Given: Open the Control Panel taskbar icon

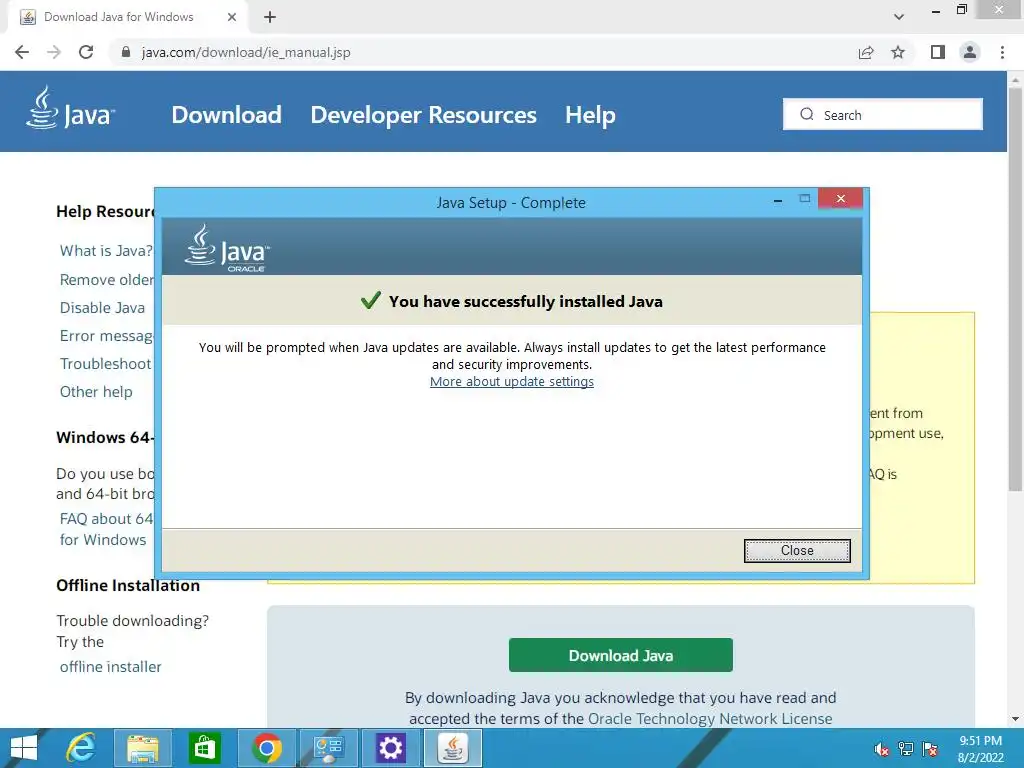Looking at the screenshot, I should [328, 748].
